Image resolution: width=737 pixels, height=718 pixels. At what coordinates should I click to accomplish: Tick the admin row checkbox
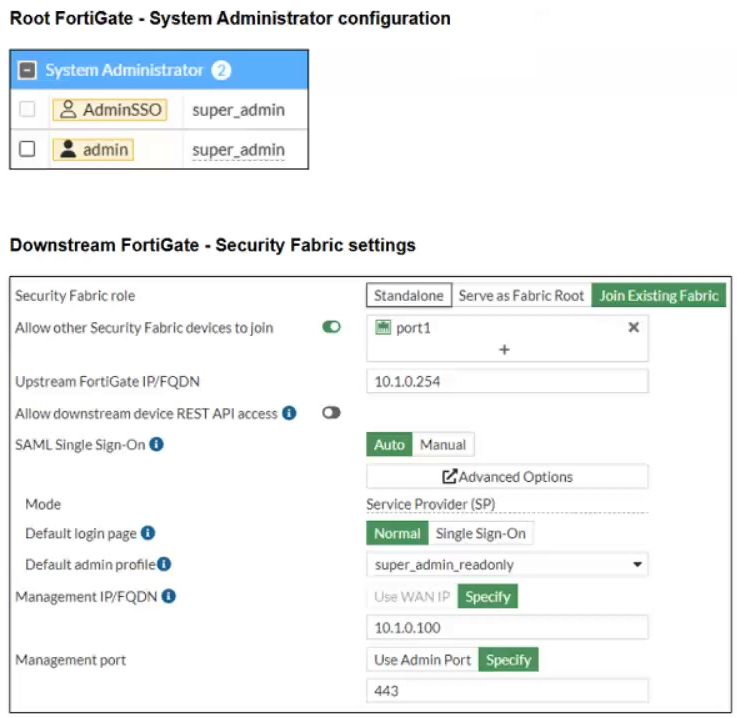click(27, 149)
